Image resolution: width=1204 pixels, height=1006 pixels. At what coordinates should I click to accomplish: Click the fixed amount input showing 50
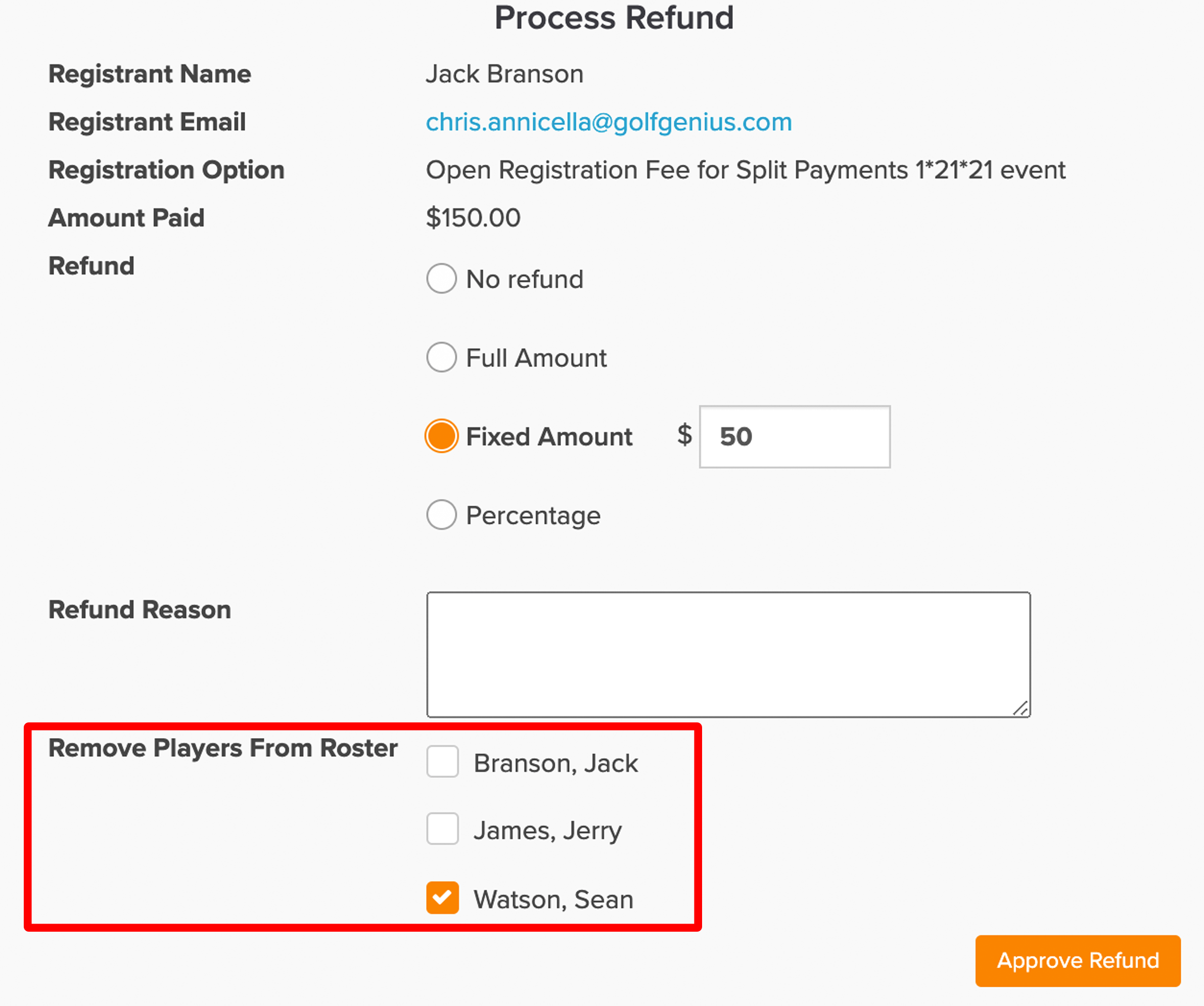[795, 436]
